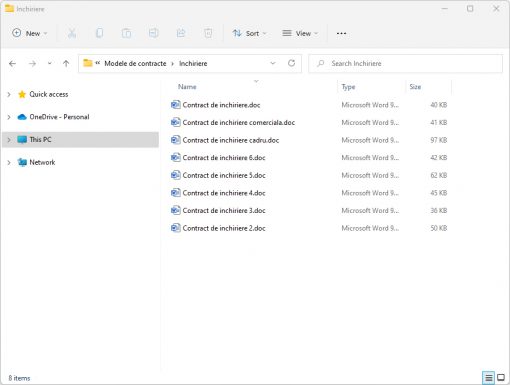Expand the Quick access tree node
This screenshot has width=510, height=385.
9,94
